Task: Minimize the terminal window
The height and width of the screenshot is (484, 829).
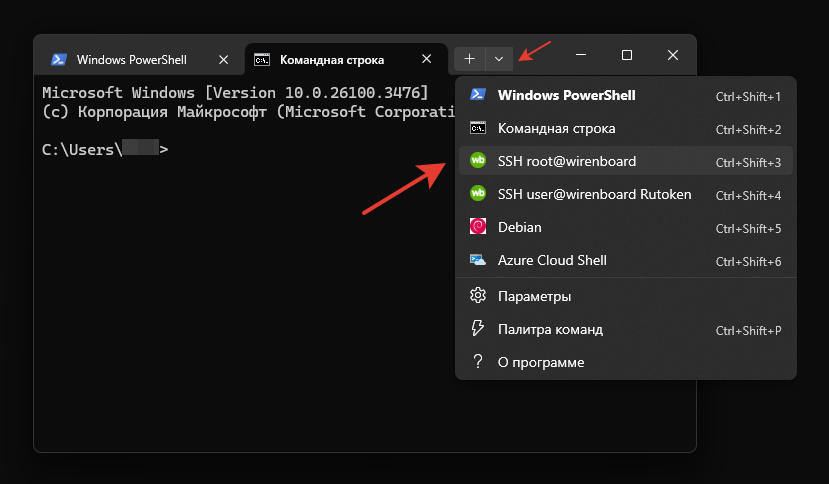Action: [581, 55]
